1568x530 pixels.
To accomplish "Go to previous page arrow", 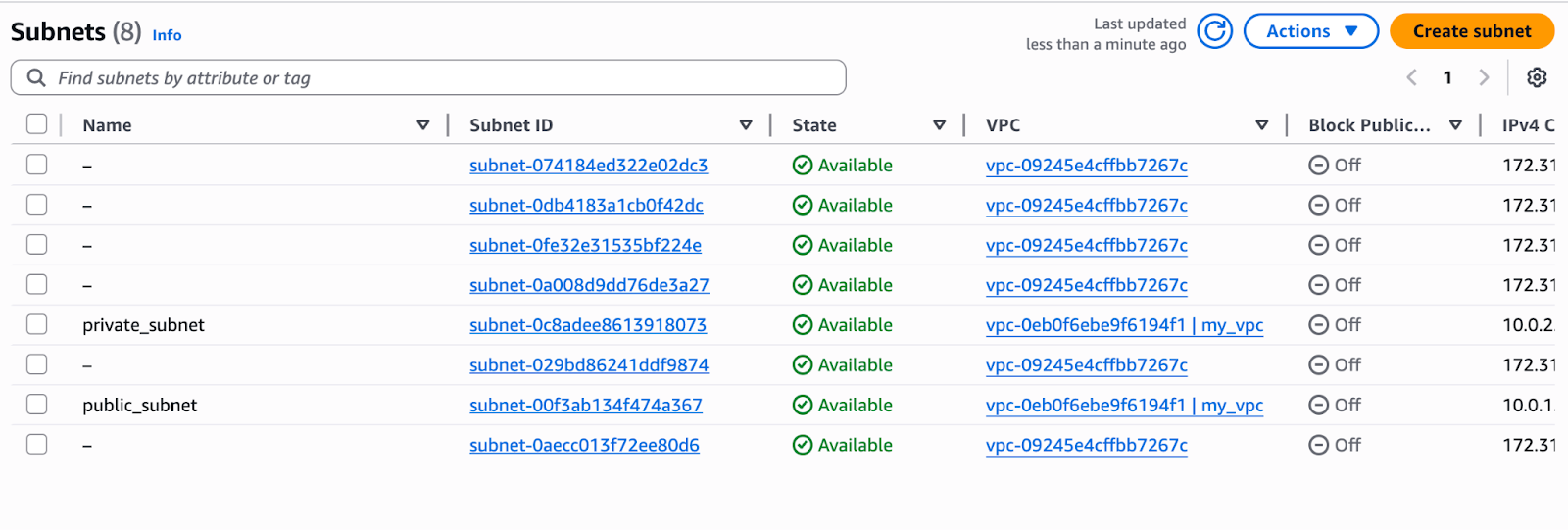I will point(1411,77).
